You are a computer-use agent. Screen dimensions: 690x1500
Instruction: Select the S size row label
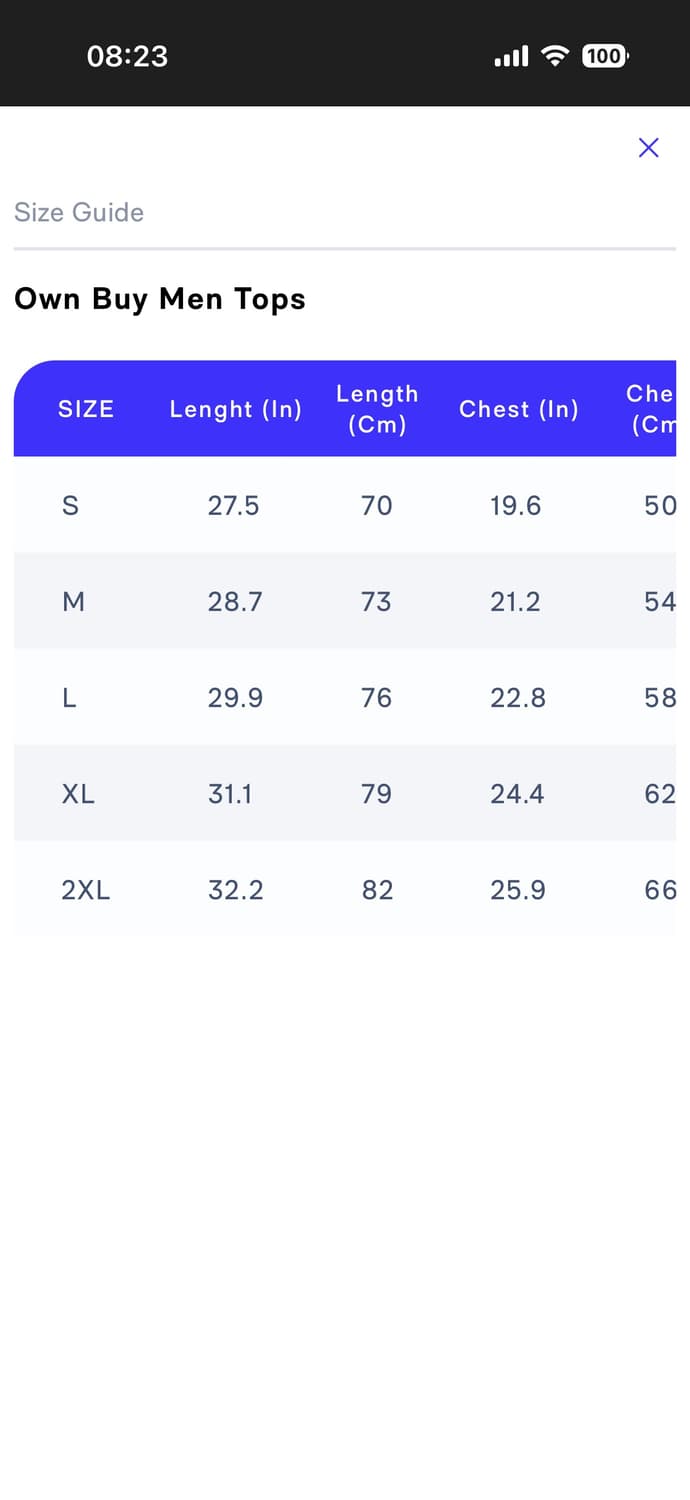pos(70,505)
